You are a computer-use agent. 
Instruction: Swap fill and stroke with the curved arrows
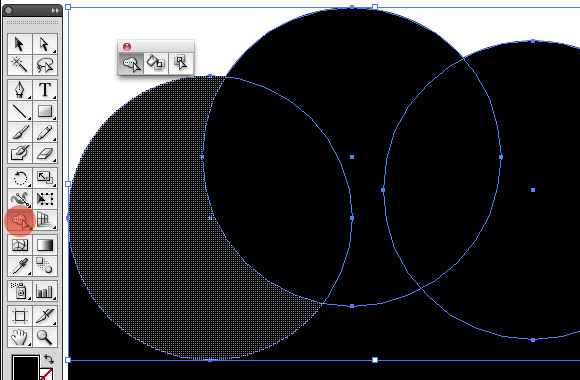(x=49, y=358)
